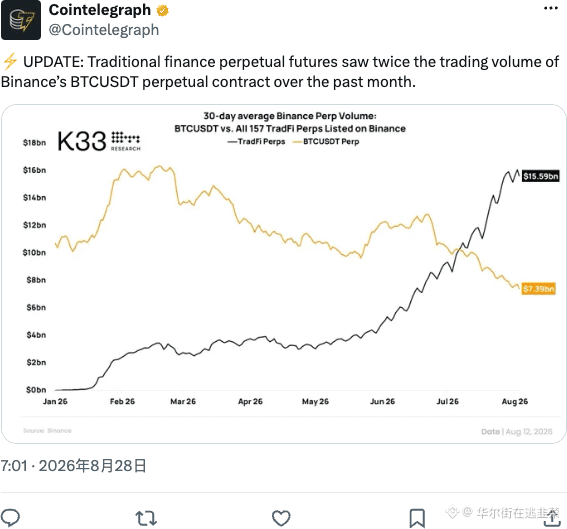Click the reply speech bubble icon
The height and width of the screenshot is (529, 567).
[x=10, y=517]
